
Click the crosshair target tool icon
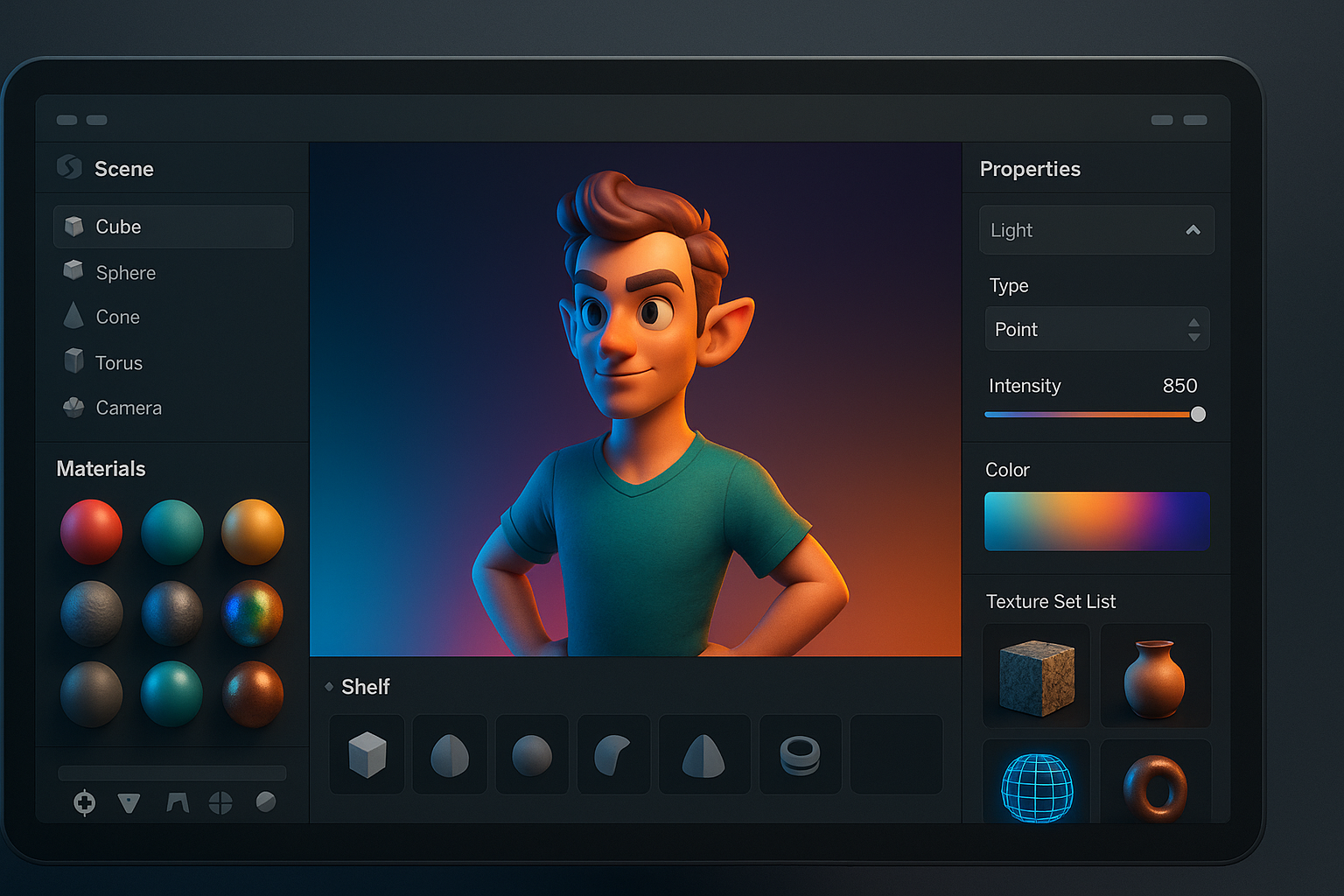(x=85, y=802)
